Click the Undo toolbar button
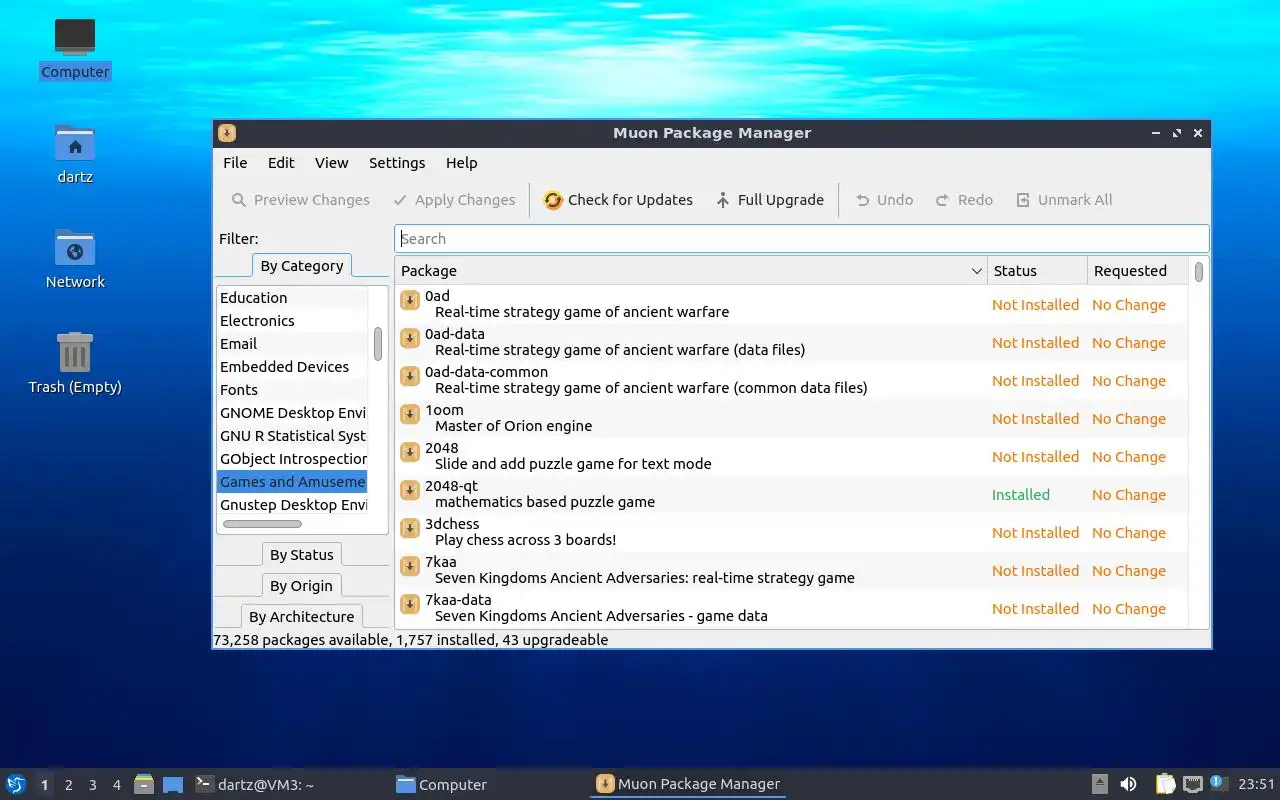This screenshot has height=800, width=1280. (884, 200)
